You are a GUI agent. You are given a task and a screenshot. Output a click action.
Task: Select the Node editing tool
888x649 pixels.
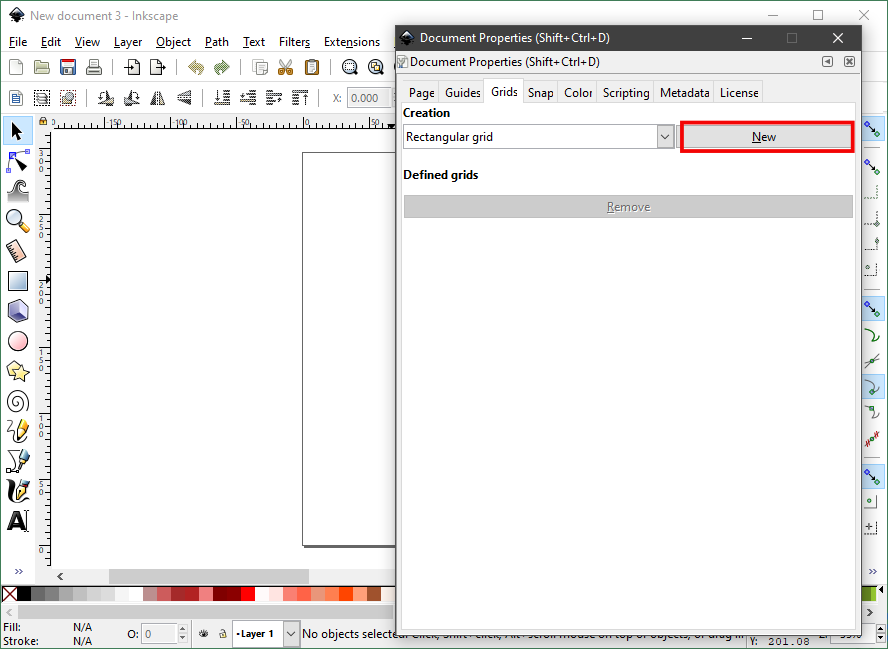point(18,161)
